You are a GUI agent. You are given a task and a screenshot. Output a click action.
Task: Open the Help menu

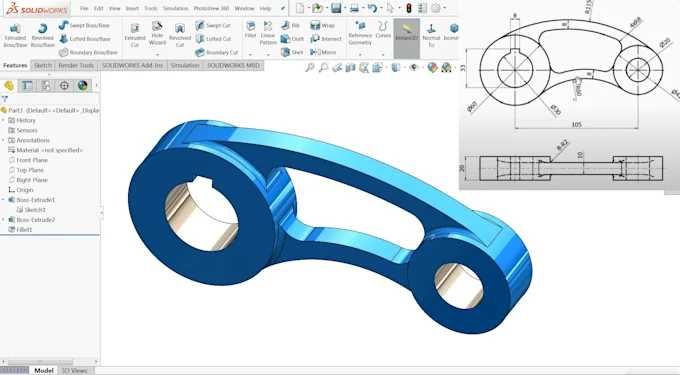click(x=265, y=8)
